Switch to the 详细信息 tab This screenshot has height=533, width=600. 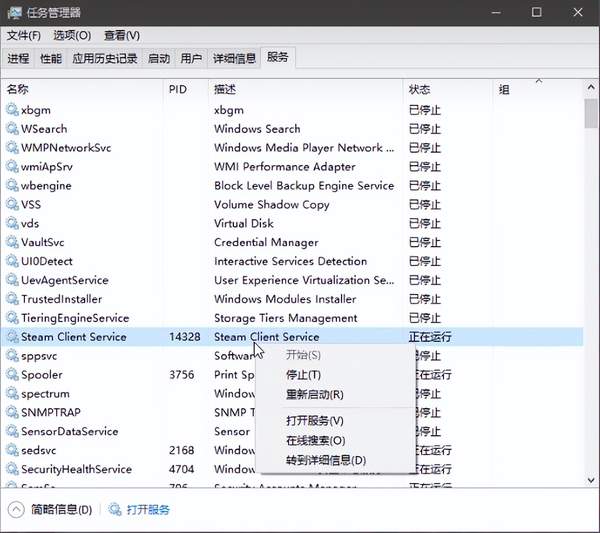[x=234, y=59]
